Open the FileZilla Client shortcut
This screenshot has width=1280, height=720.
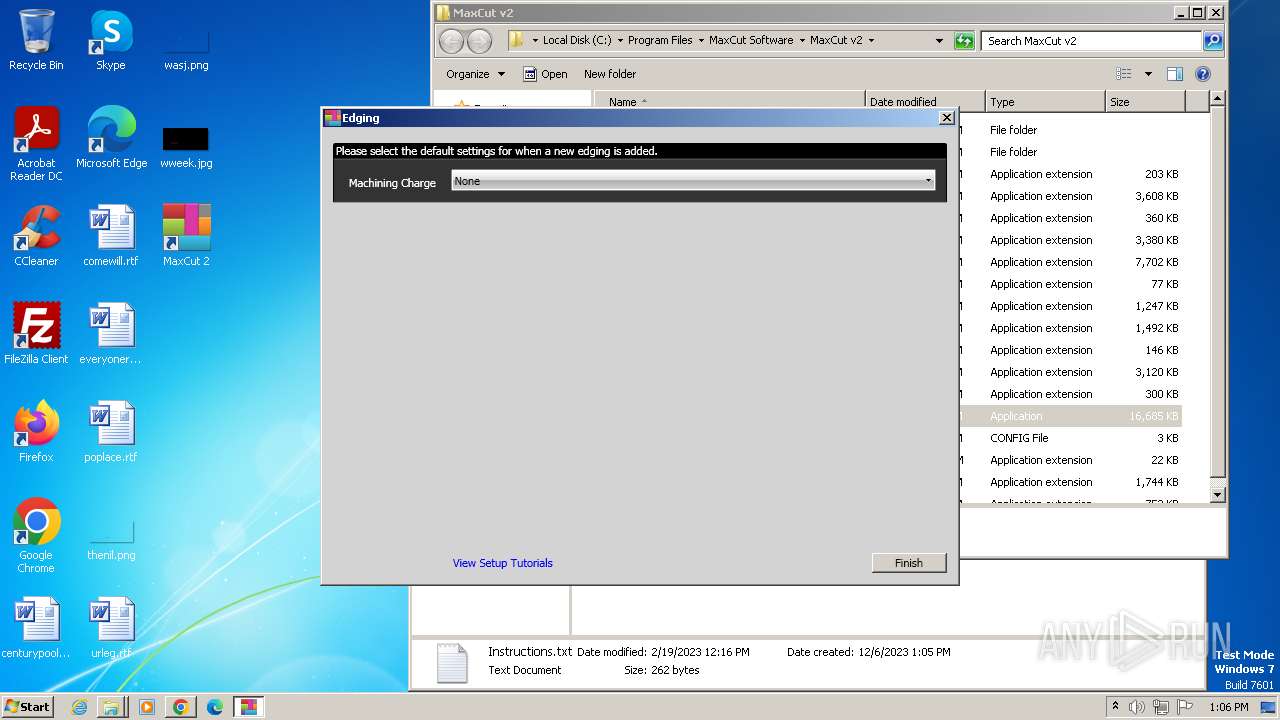click(x=36, y=334)
